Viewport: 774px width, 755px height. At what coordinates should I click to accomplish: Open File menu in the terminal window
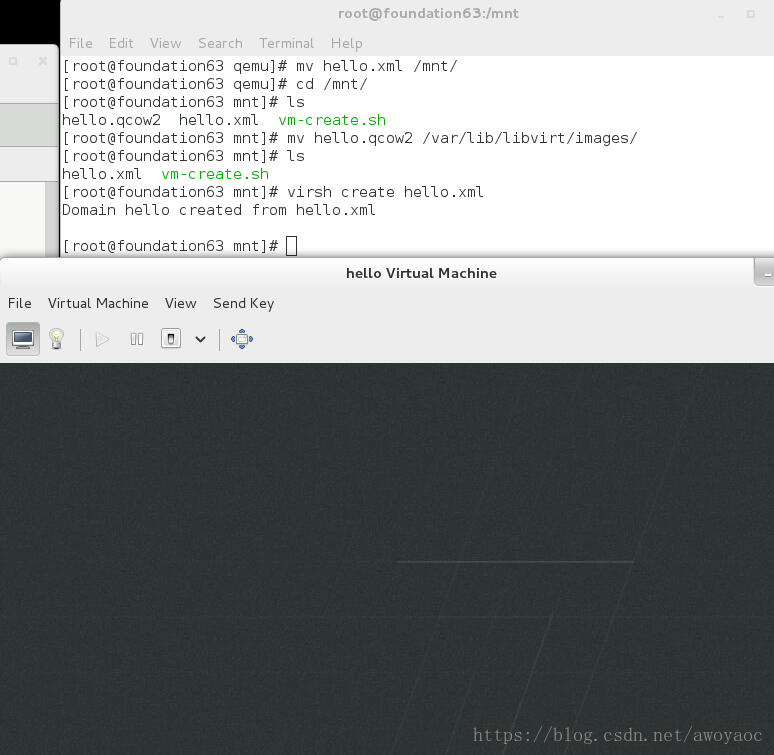tap(80, 43)
